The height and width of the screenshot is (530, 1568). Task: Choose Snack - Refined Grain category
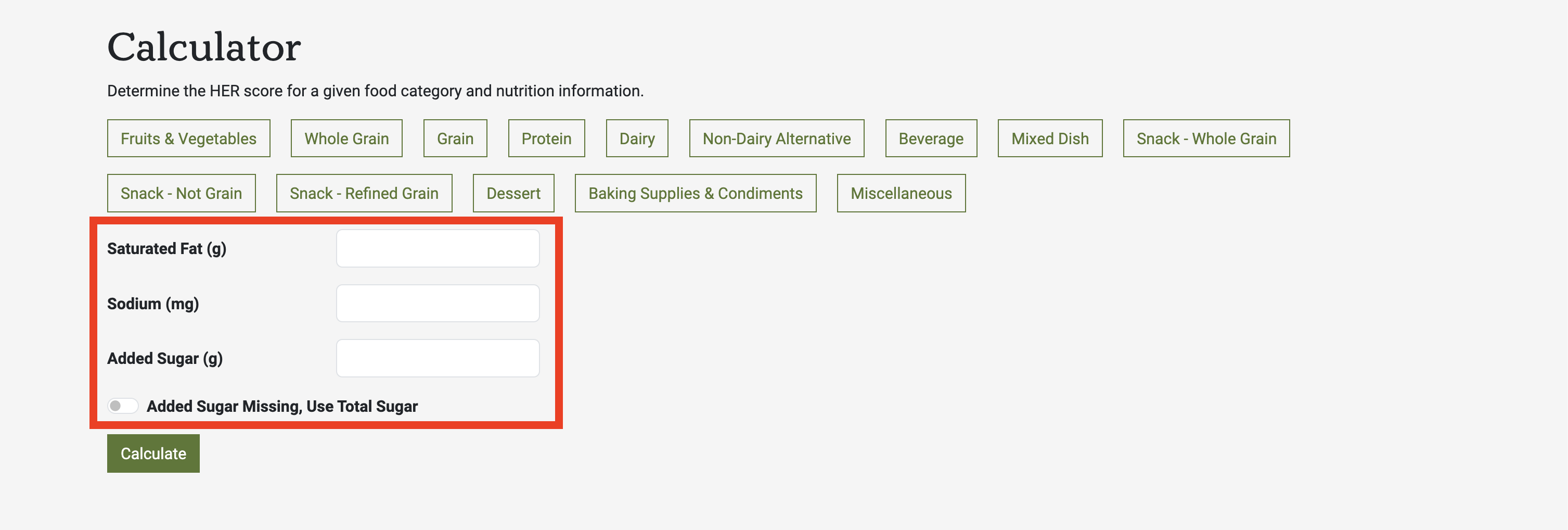click(364, 193)
